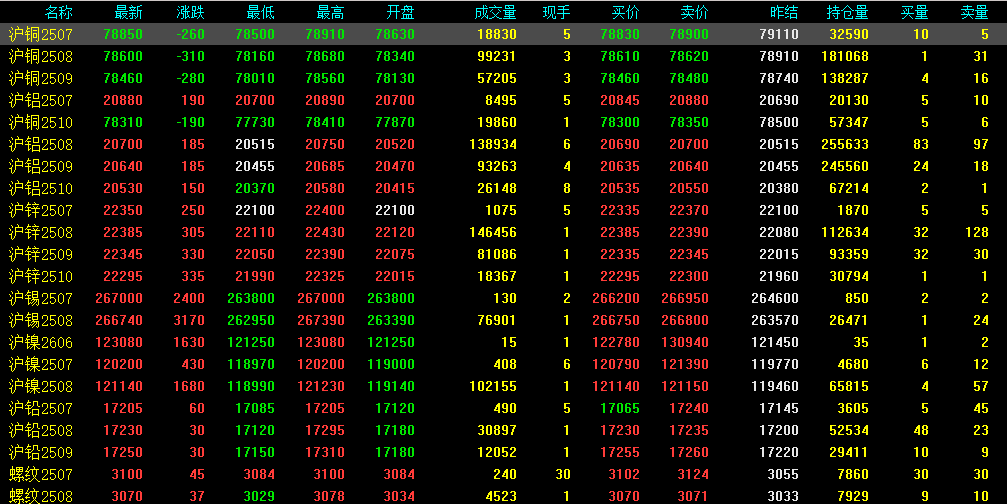Select the 沪铜2507 contract row
Viewport: 1007px width, 504px height.
click(504, 34)
